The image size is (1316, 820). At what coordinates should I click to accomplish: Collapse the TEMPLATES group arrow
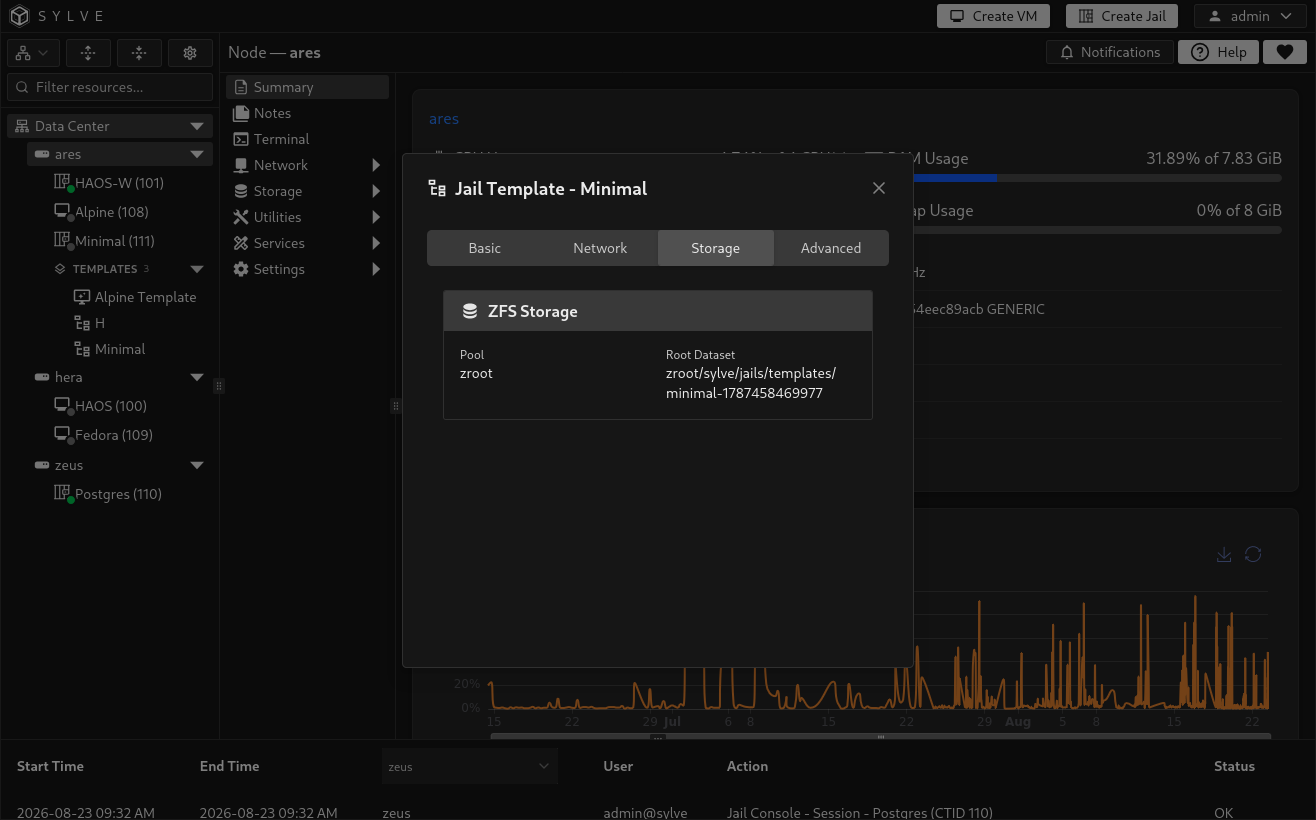pos(197,269)
